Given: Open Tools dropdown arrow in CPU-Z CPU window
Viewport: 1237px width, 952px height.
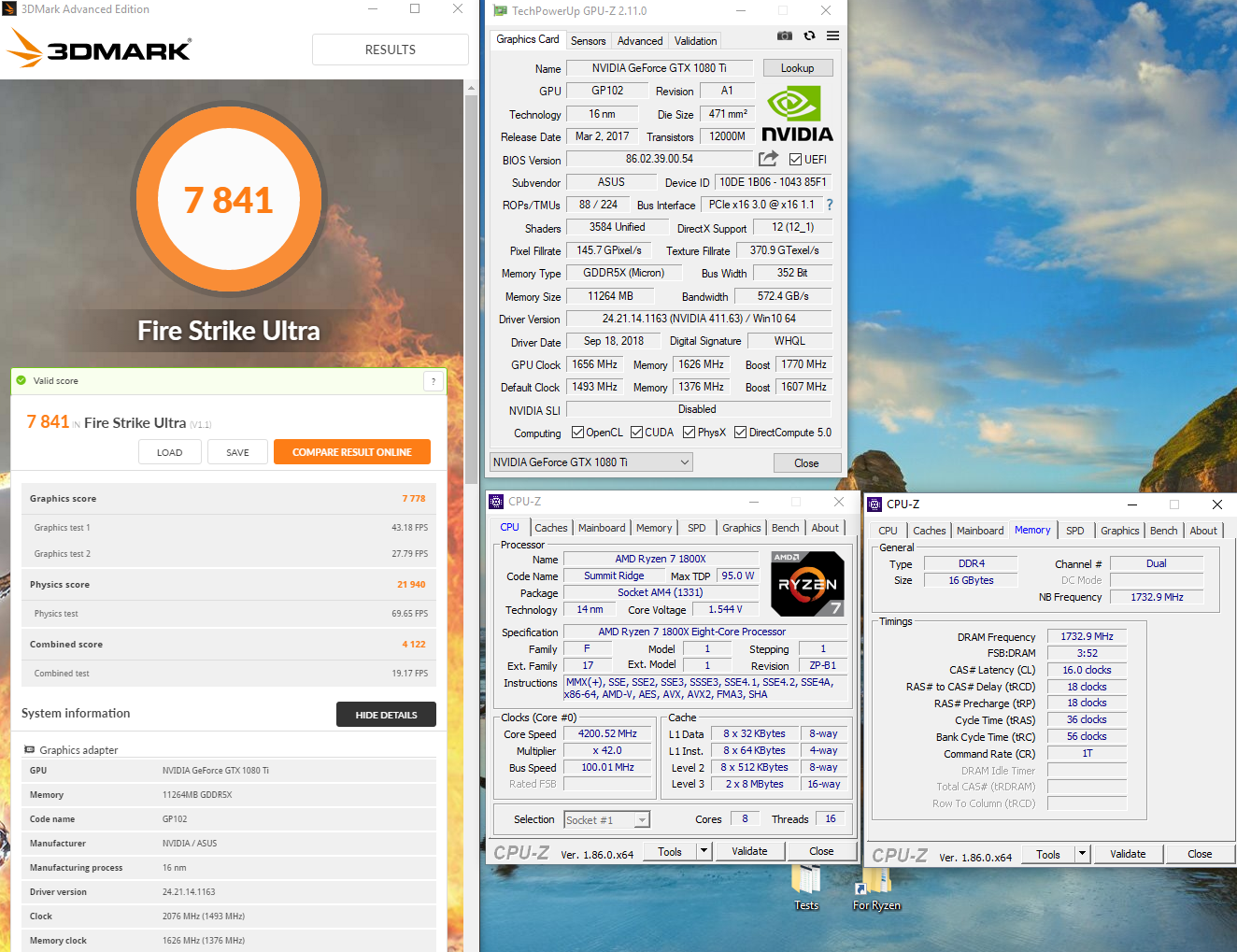Looking at the screenshot, I should coord(704,851).
